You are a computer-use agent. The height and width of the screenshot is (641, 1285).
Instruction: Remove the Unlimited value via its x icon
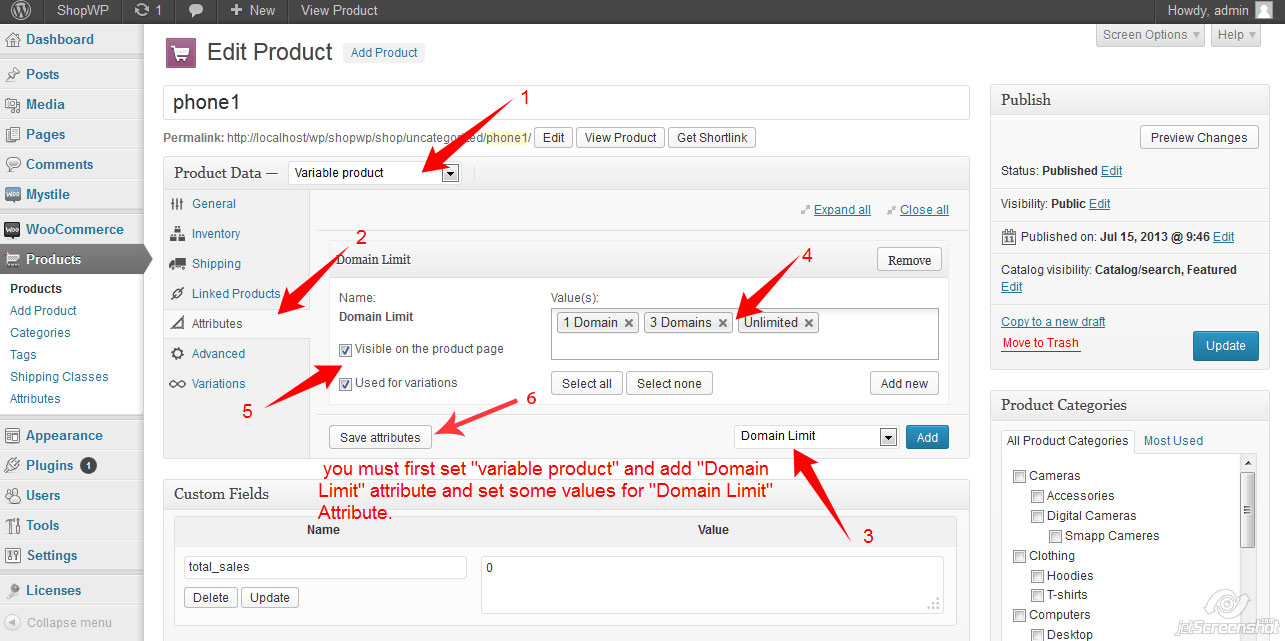[811, 322]
